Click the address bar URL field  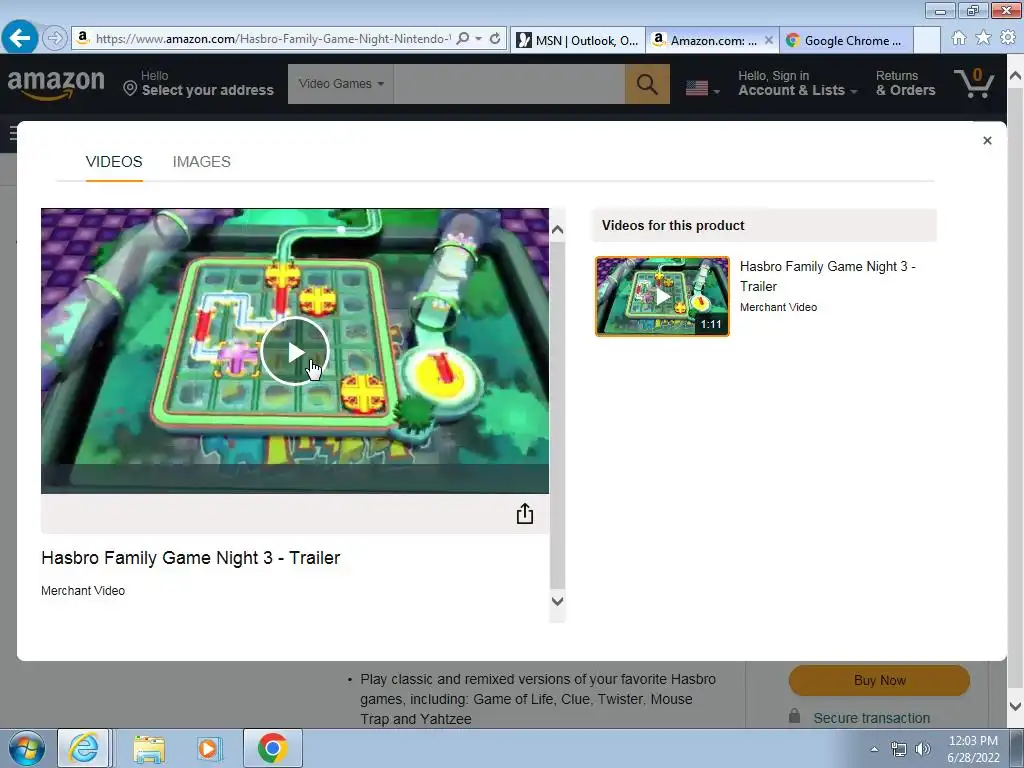[273, 39]
